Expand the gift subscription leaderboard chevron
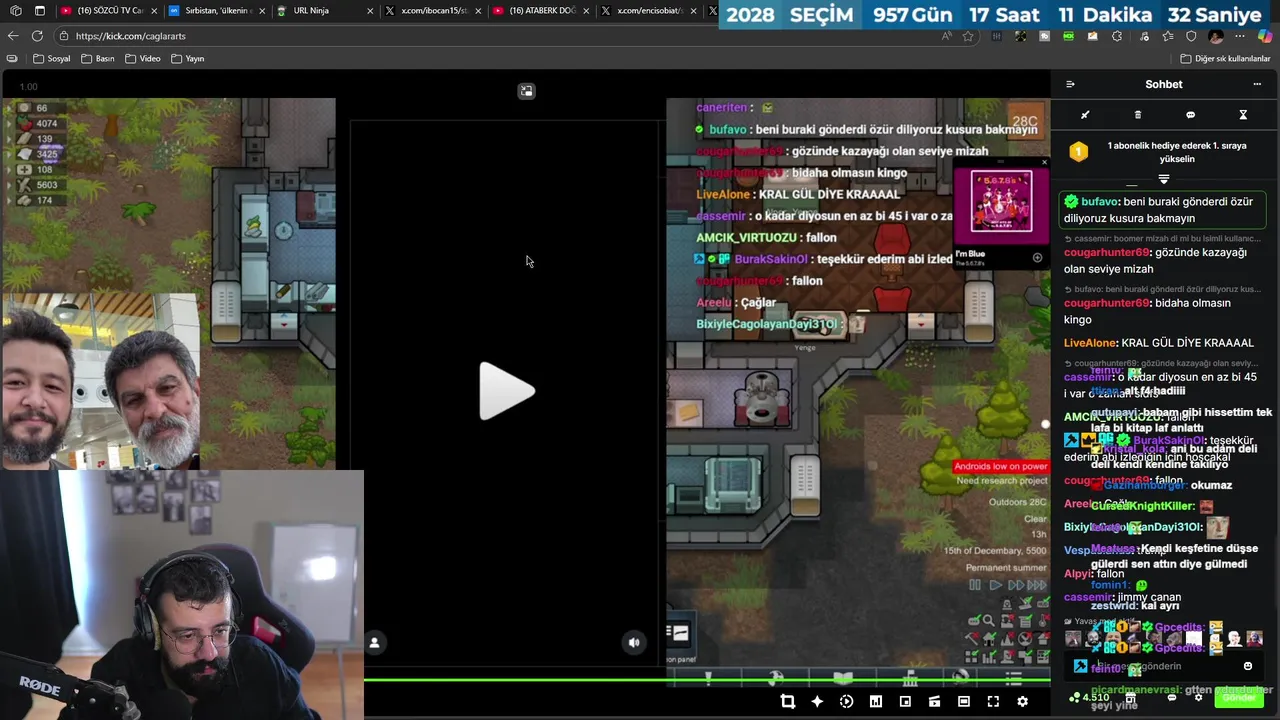 click(x=1164, y=179)
